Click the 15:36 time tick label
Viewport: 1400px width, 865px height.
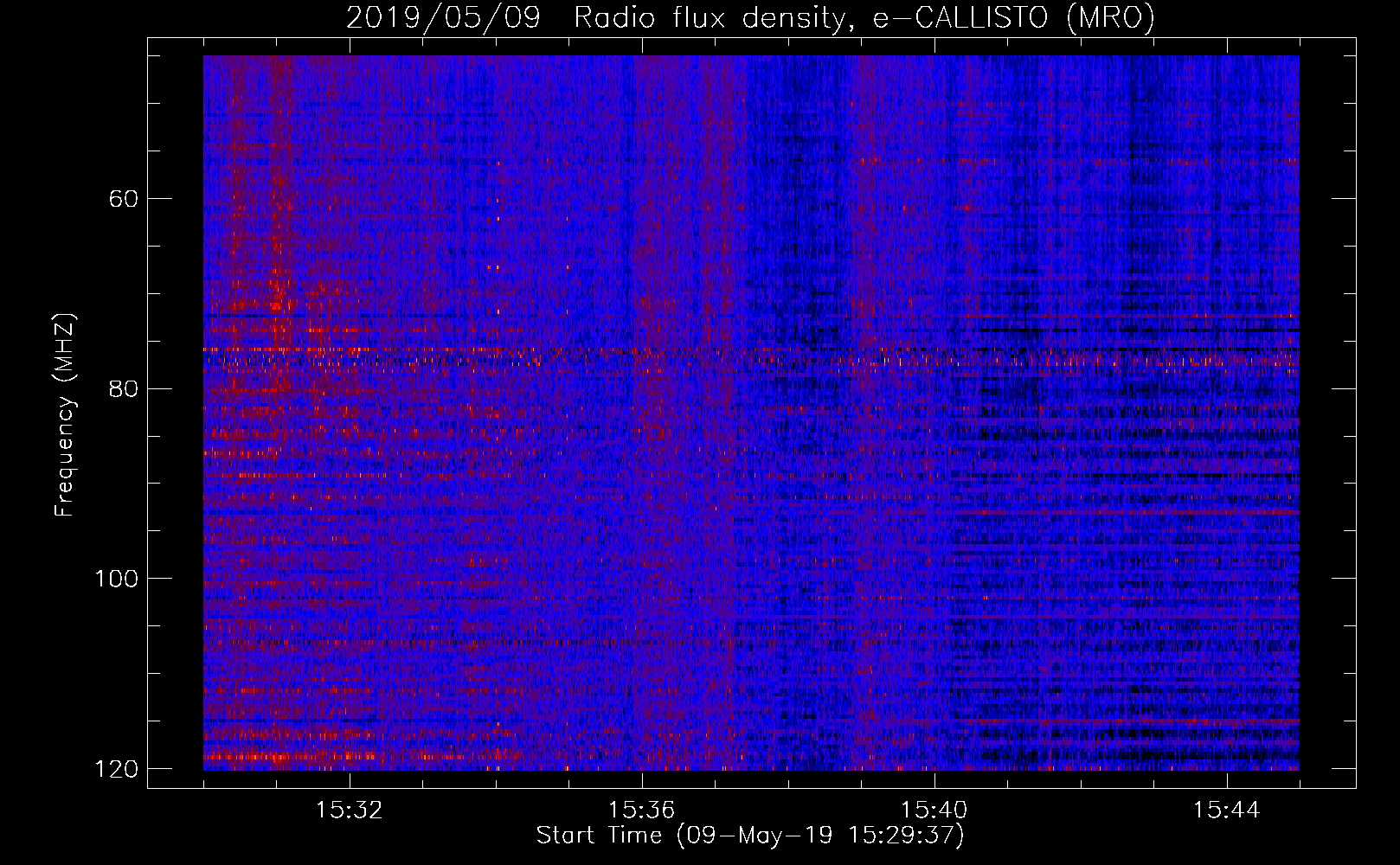[x=642, y=811]
